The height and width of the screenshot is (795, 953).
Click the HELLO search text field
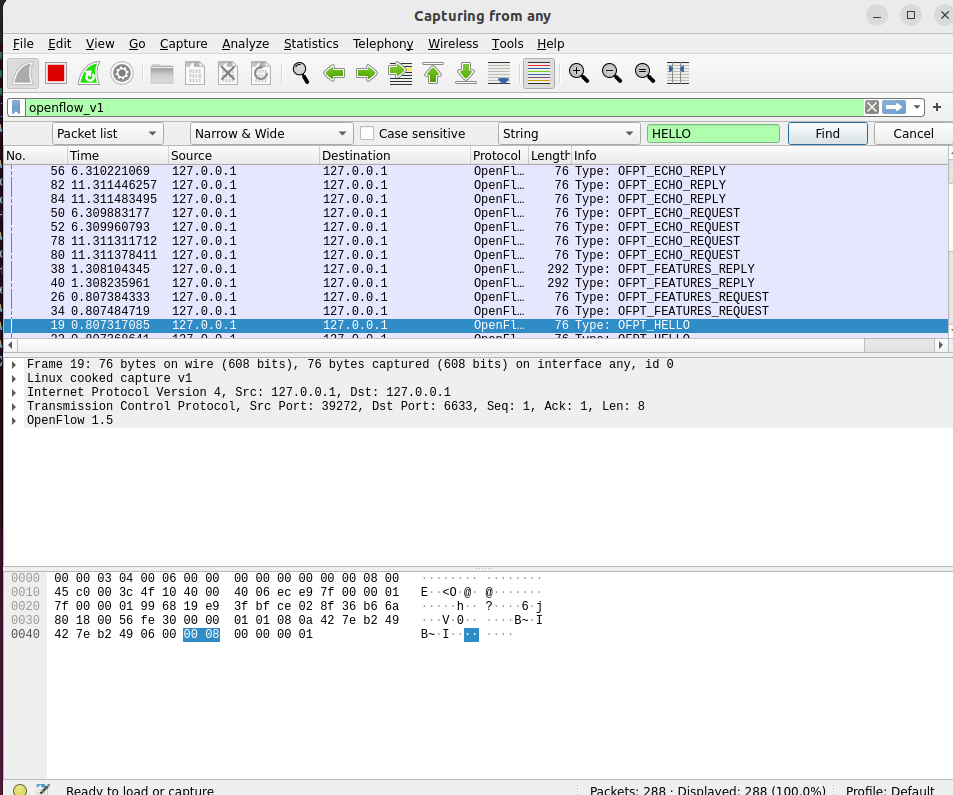pos(713,134)
